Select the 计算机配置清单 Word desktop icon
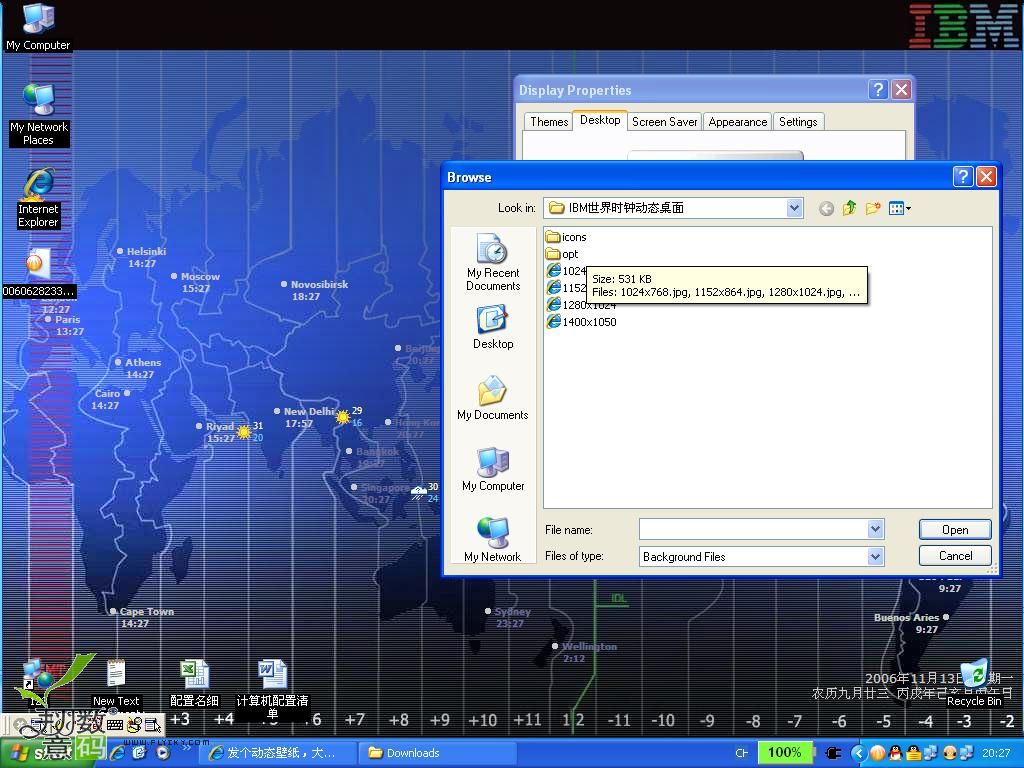This screenshot has height=768, width=1024. (272, 689)
